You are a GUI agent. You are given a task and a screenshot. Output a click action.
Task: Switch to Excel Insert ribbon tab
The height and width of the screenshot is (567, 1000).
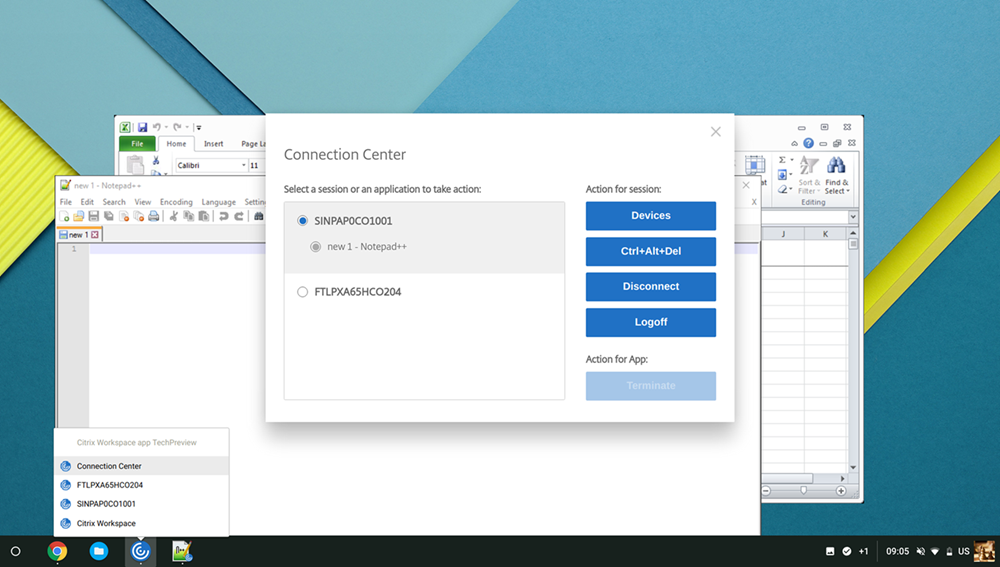click(x=214, y=144)
